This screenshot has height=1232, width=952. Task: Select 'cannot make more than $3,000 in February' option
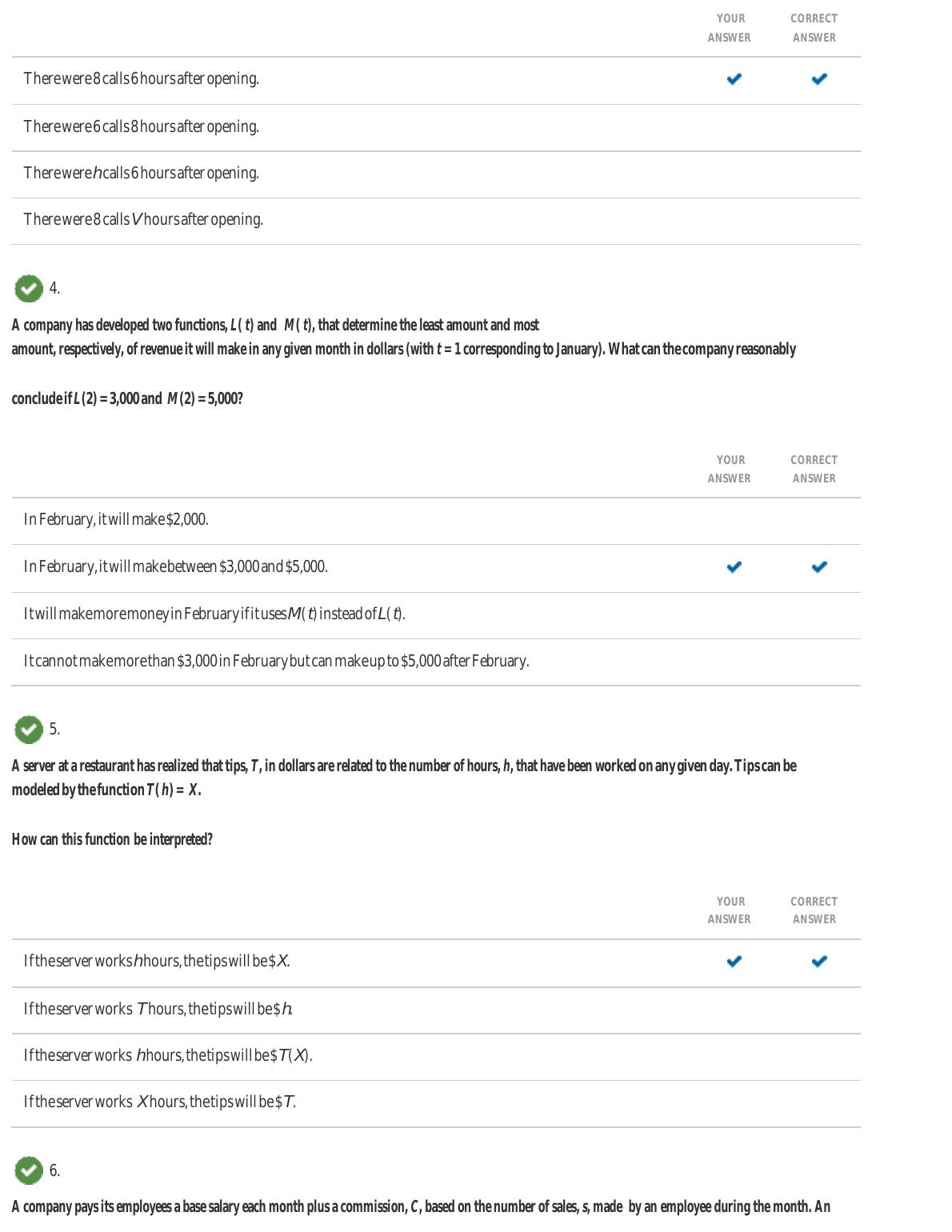276,661
